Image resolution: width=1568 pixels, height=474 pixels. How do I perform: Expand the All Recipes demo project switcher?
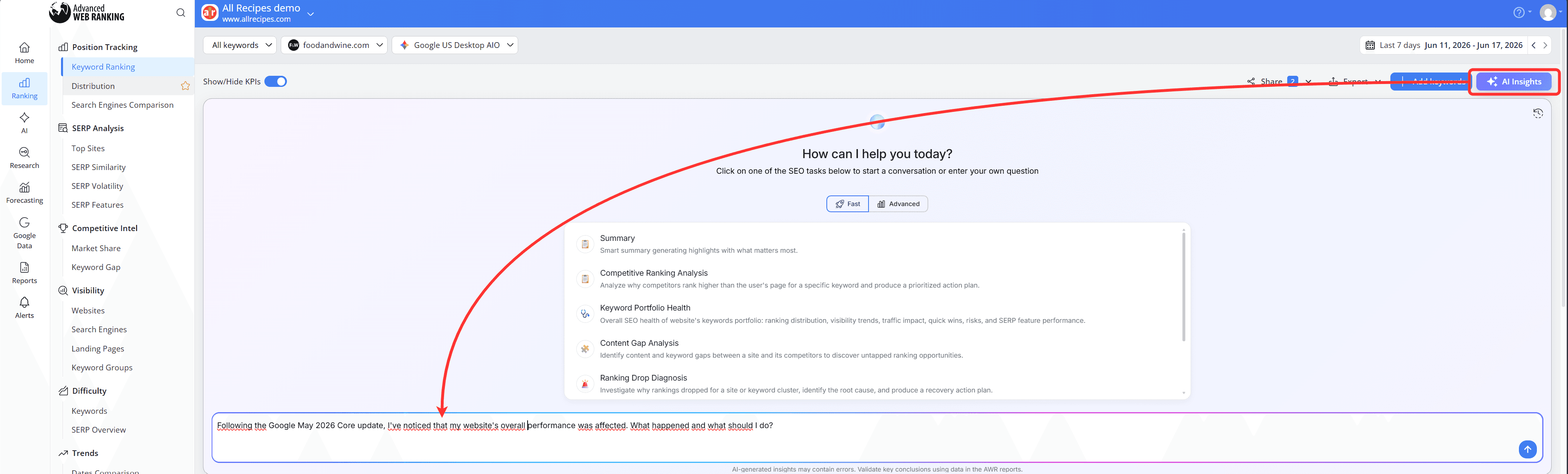(x=310, y=14)
